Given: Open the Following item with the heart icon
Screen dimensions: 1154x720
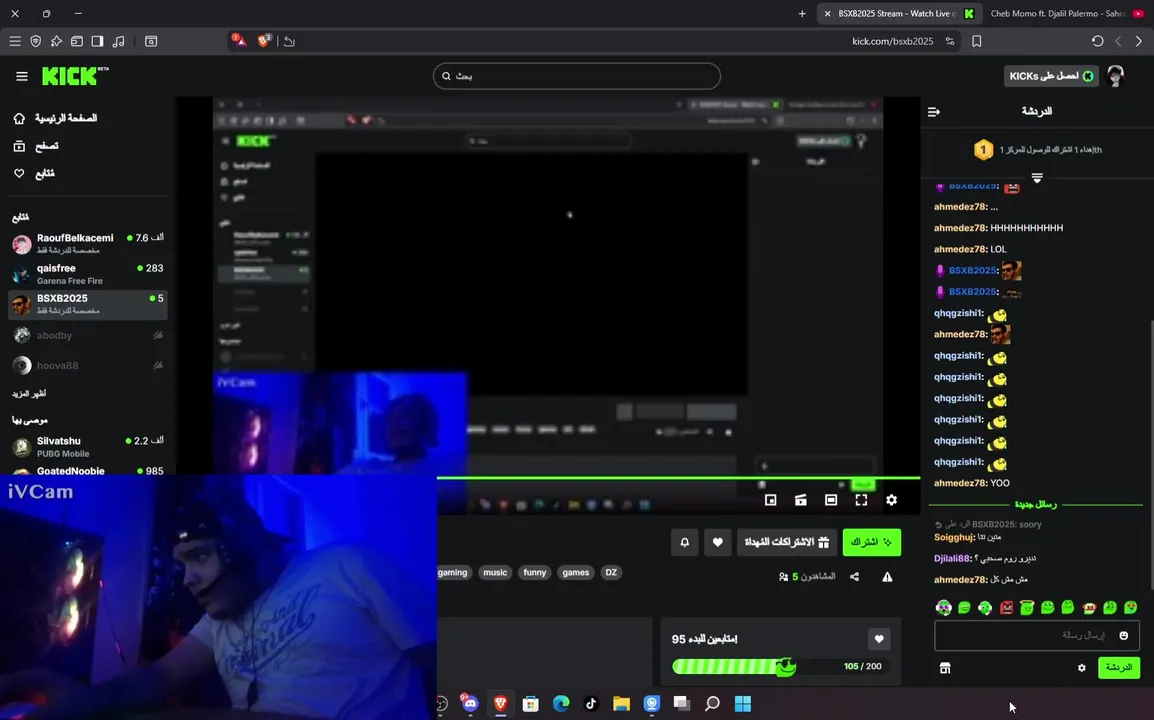Looking at the screenshot, I should [x=34, y=173].
